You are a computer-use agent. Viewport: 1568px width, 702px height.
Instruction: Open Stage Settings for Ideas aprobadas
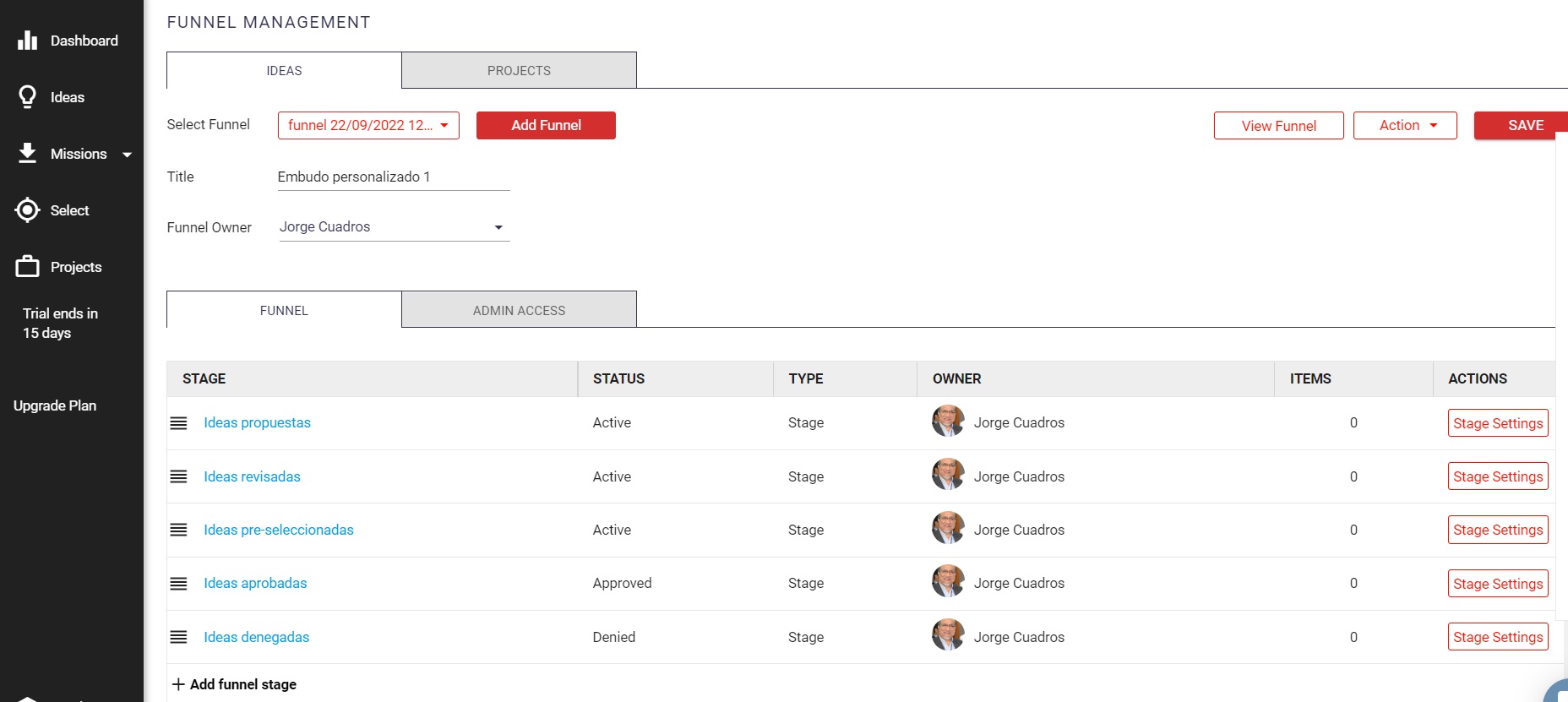(1497, 584)
